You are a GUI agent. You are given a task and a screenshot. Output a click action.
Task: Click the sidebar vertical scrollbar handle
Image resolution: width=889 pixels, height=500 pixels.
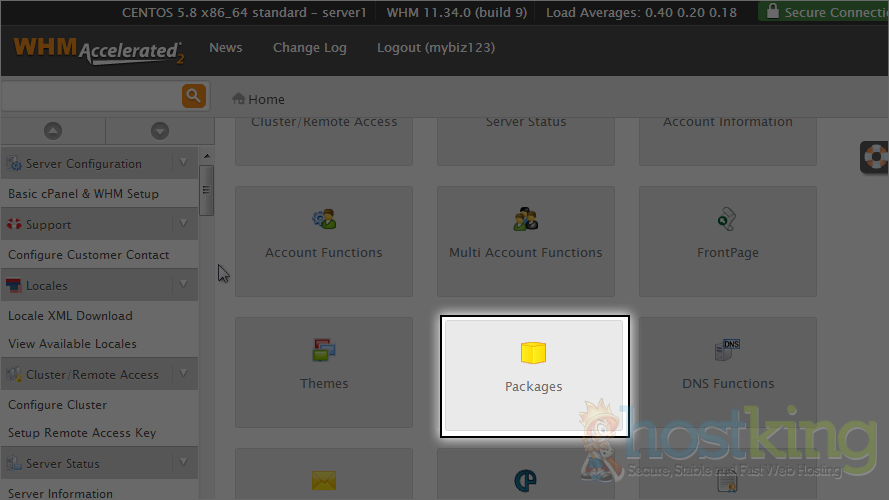pos(206,190)
